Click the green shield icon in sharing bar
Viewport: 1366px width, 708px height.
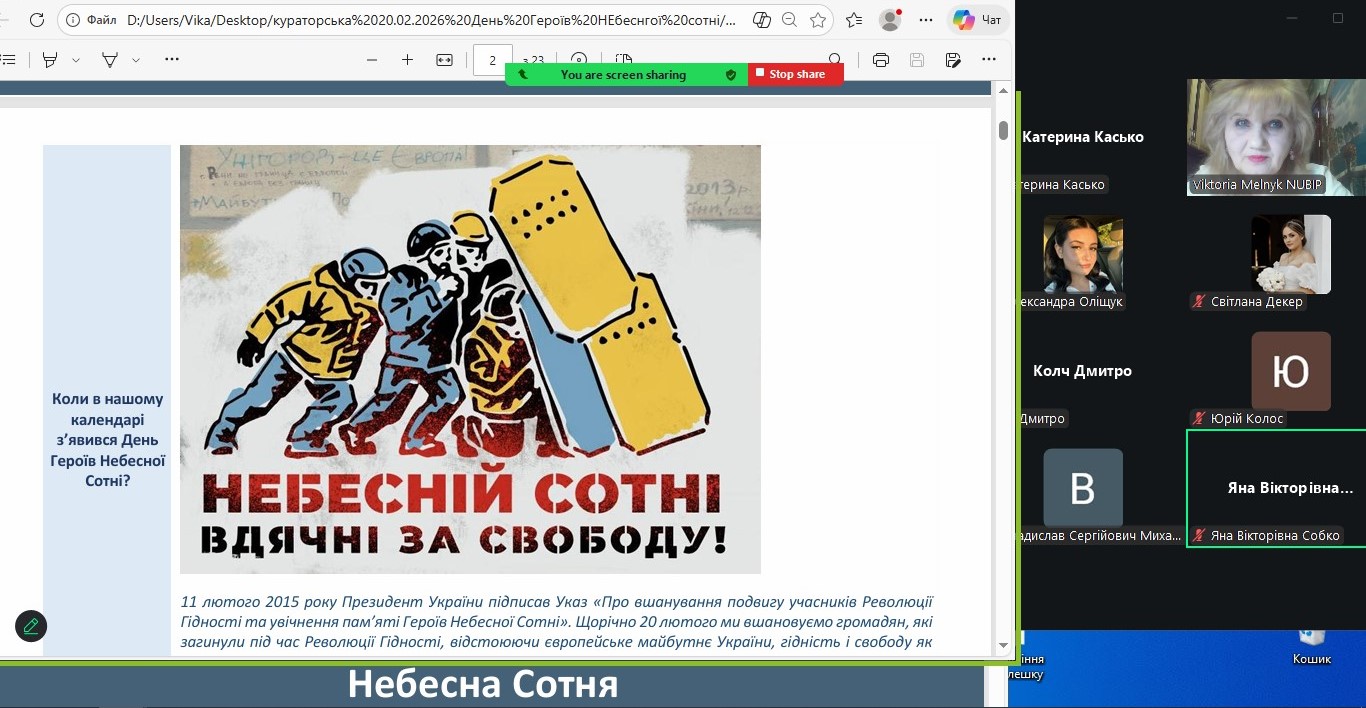click(731, 74)
